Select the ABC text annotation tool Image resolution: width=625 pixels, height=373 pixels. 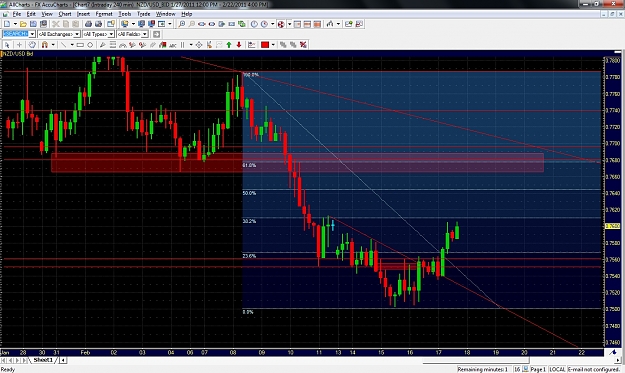pos(173,45)
